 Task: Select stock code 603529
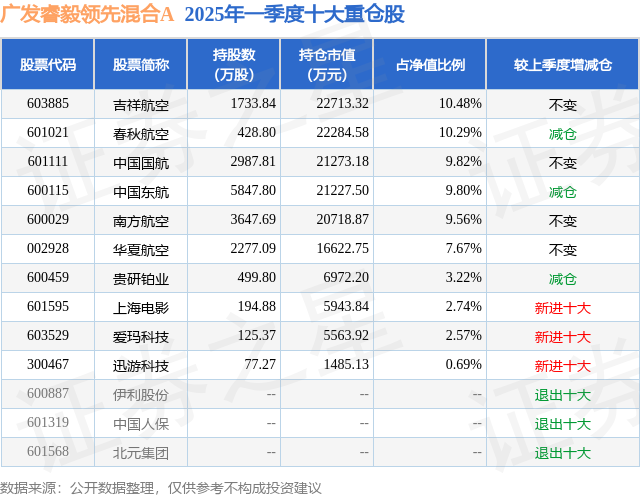[x=48, y=335]
